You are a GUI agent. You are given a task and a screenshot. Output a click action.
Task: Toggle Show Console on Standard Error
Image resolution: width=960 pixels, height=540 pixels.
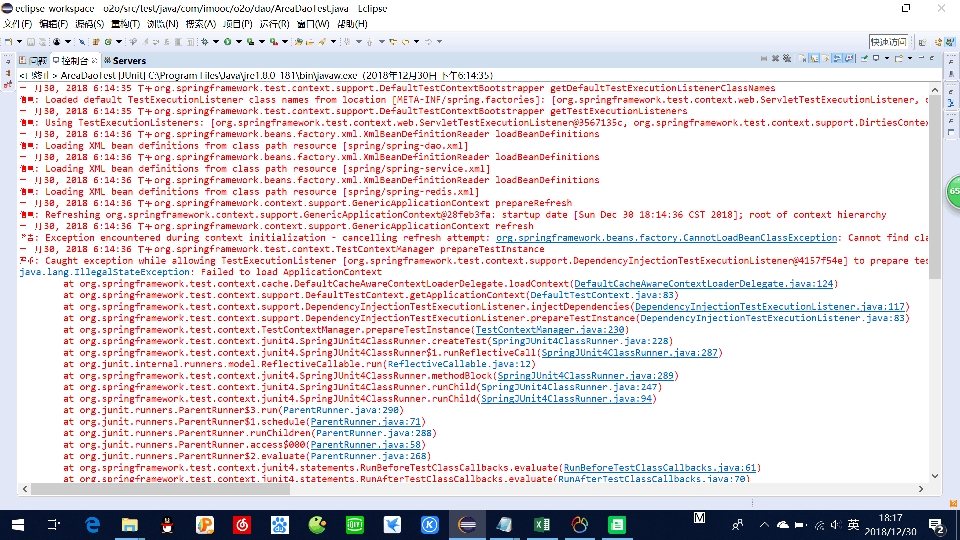click(849, 58)
